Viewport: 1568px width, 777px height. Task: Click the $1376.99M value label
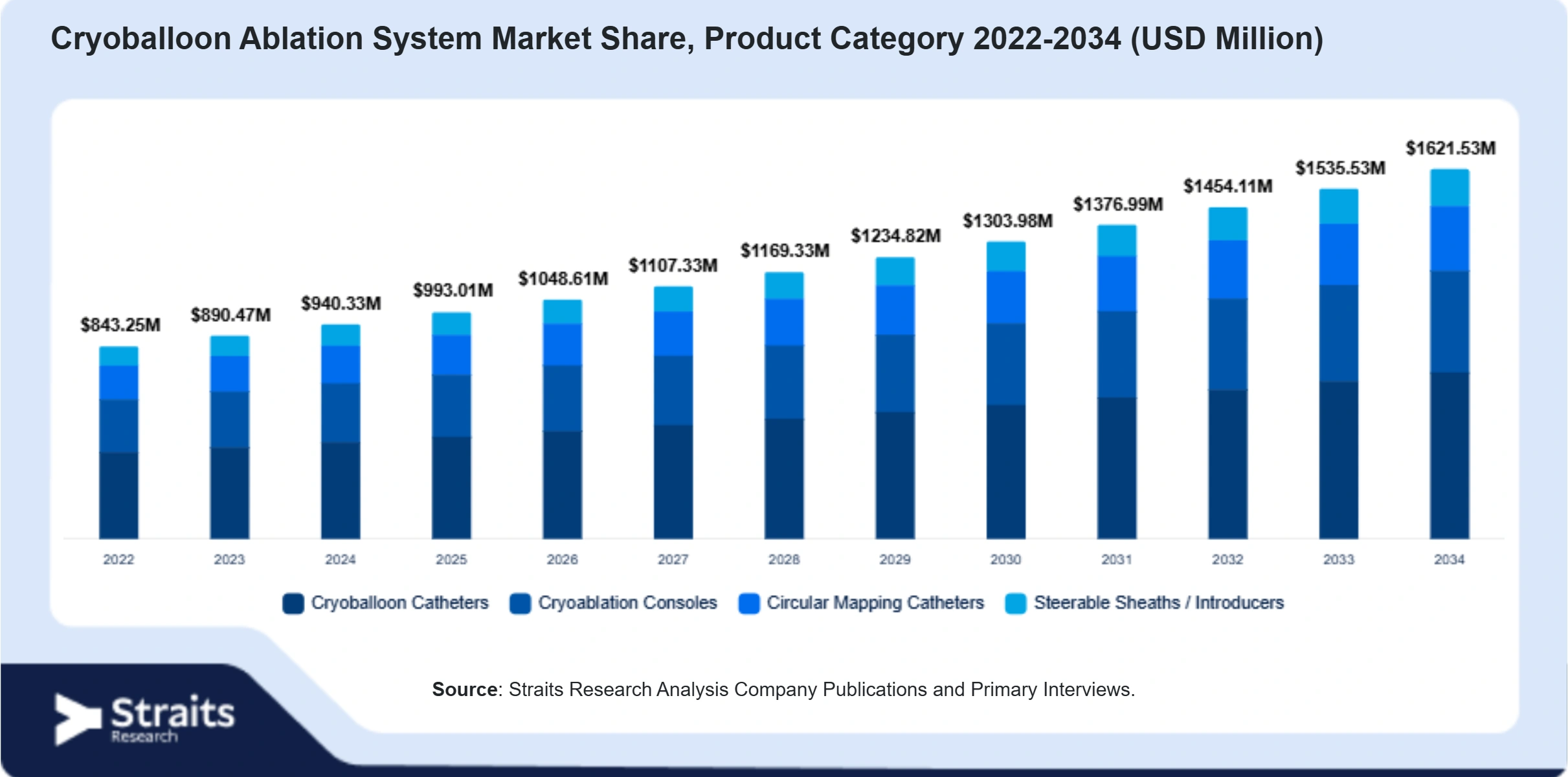(1119, 205)
